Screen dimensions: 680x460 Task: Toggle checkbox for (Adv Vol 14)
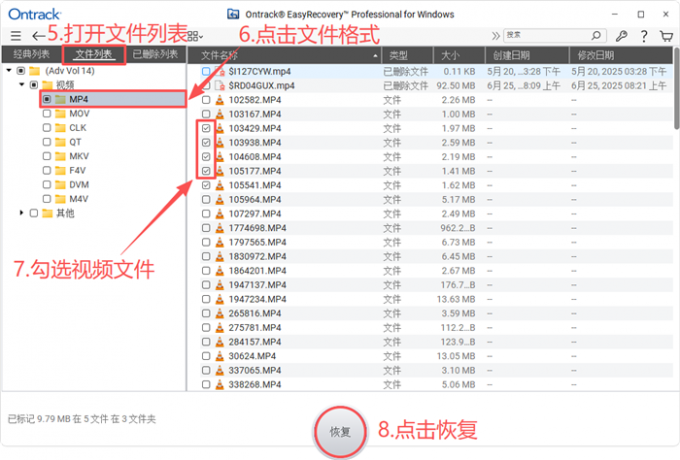[21, 71]
